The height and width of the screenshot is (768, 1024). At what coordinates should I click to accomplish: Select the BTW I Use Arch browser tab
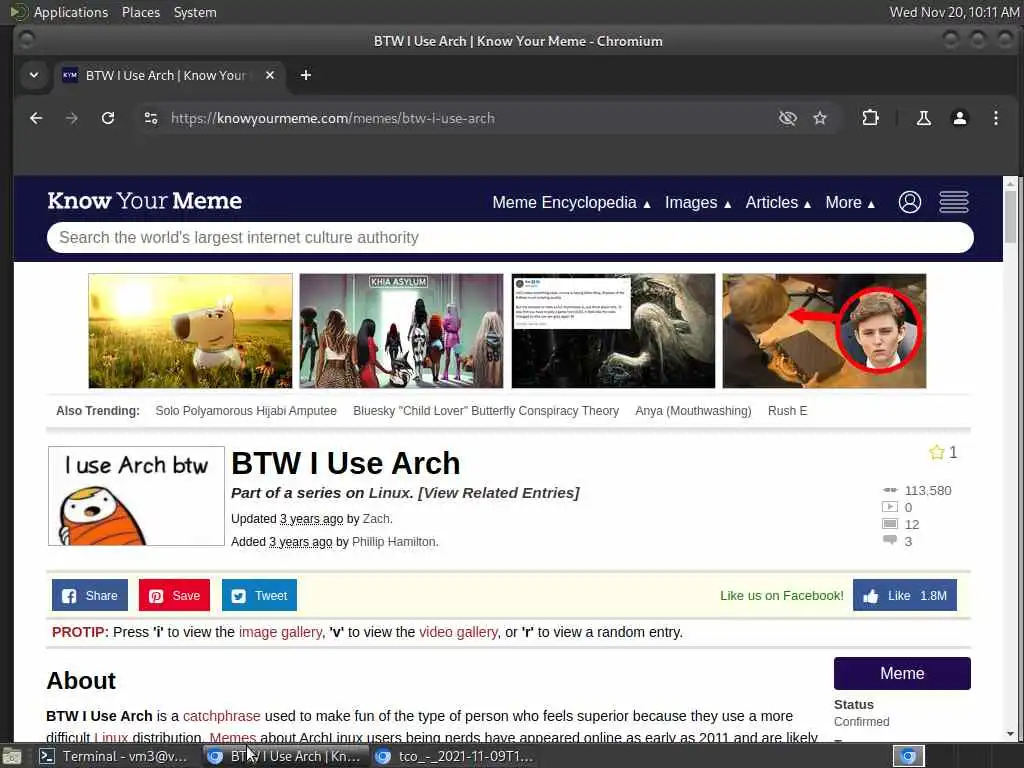coord(167,75)
